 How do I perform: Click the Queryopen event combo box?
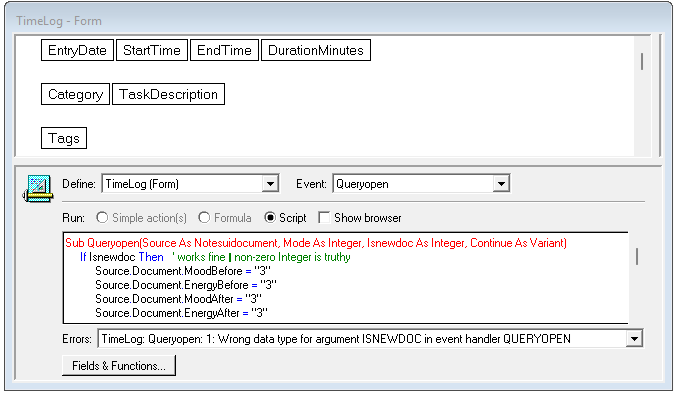coord(421,184)
